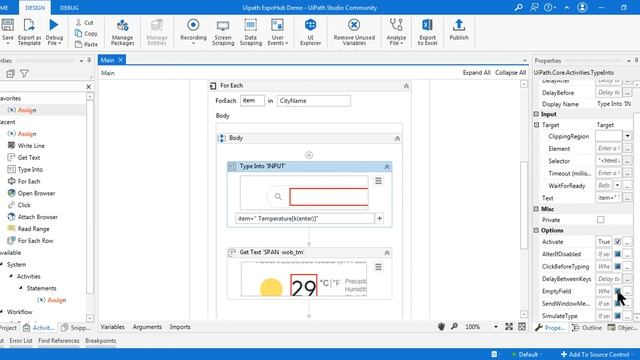Open the WaitForReady dropdown
This screenshot has height=360, width=640.
point(618,186)
